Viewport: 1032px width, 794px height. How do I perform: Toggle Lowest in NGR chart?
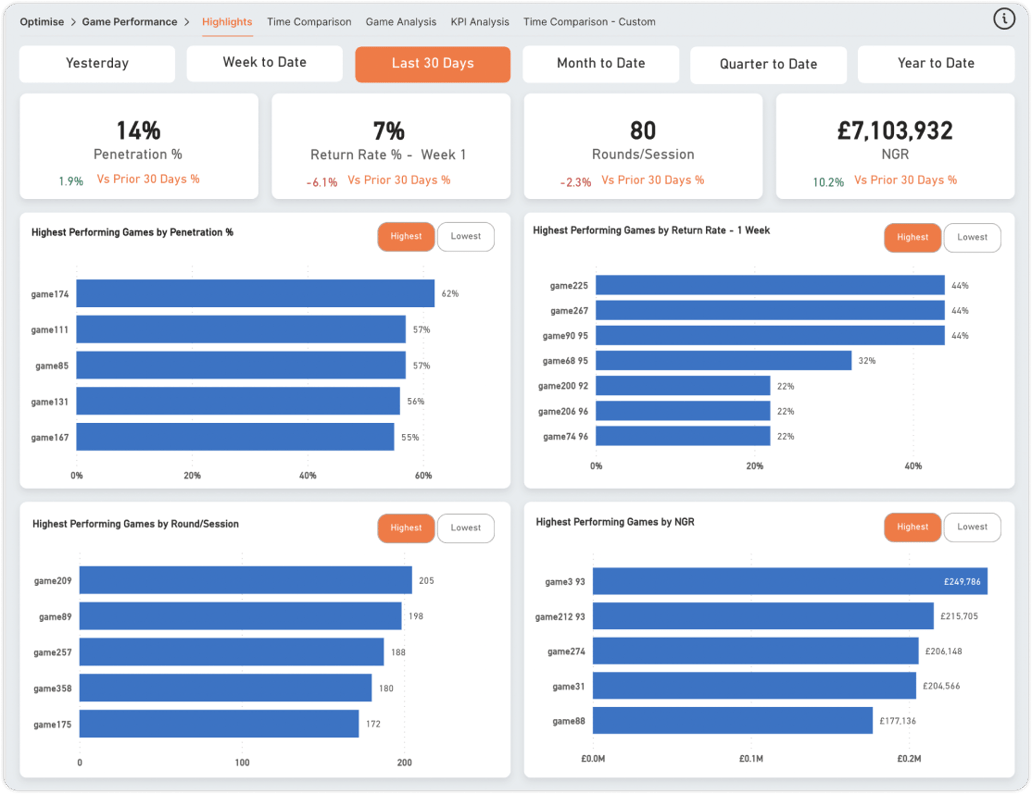[x=972, y=527]
